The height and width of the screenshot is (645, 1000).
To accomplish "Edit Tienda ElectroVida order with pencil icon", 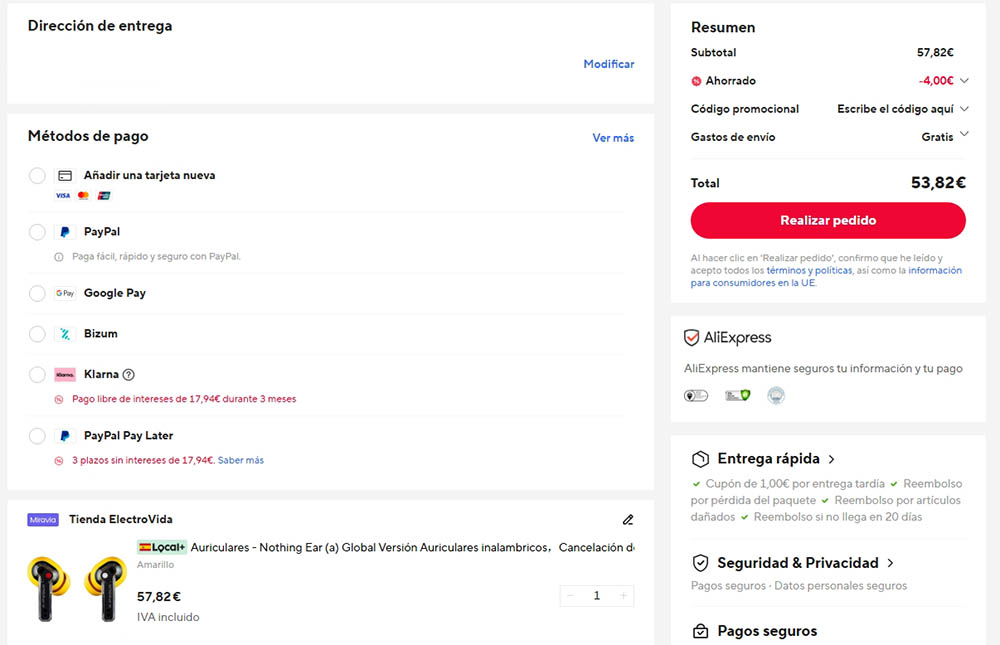I will click(x=628, y=520).
